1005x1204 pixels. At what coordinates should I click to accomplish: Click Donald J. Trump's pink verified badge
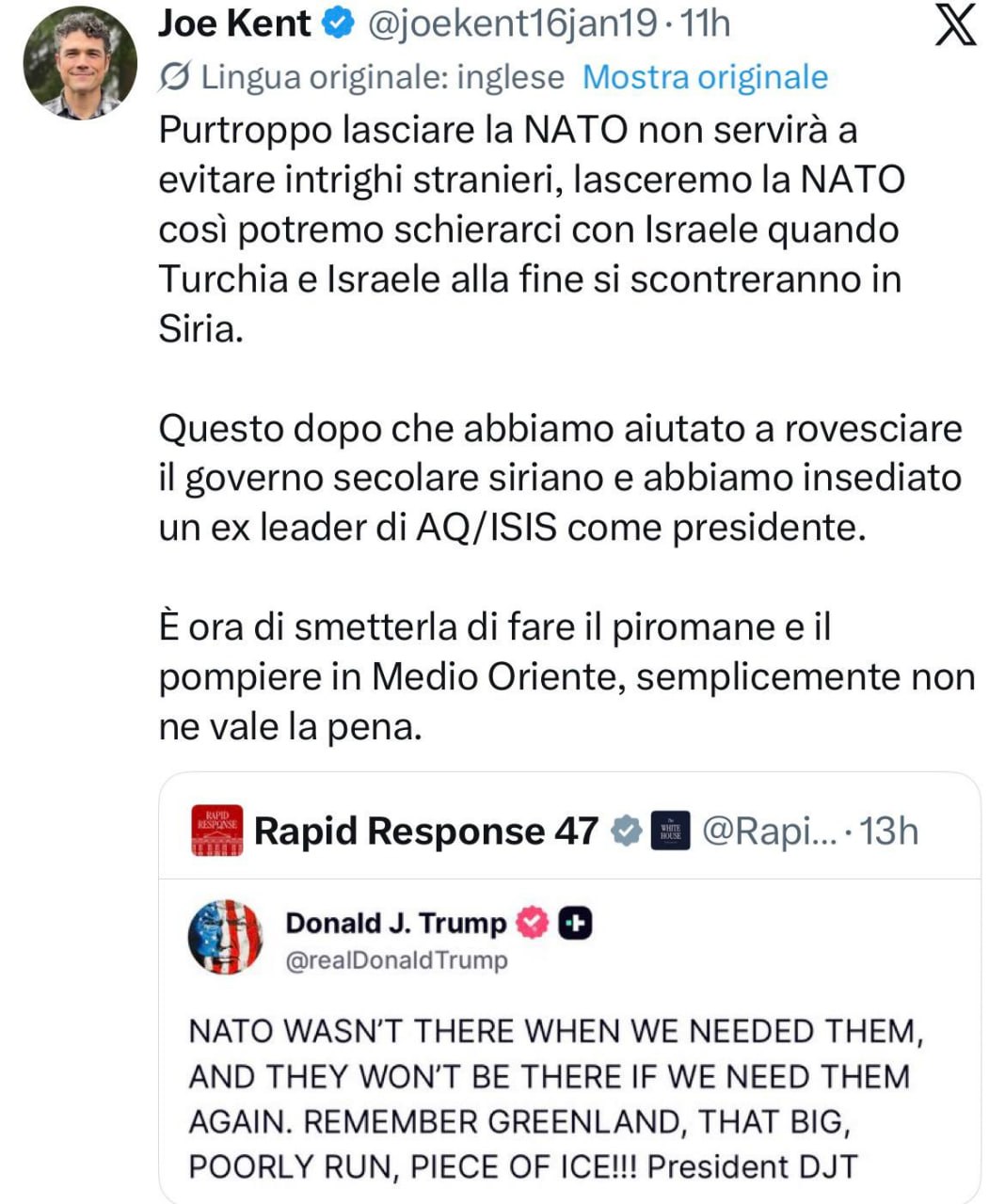coord(533,923)
